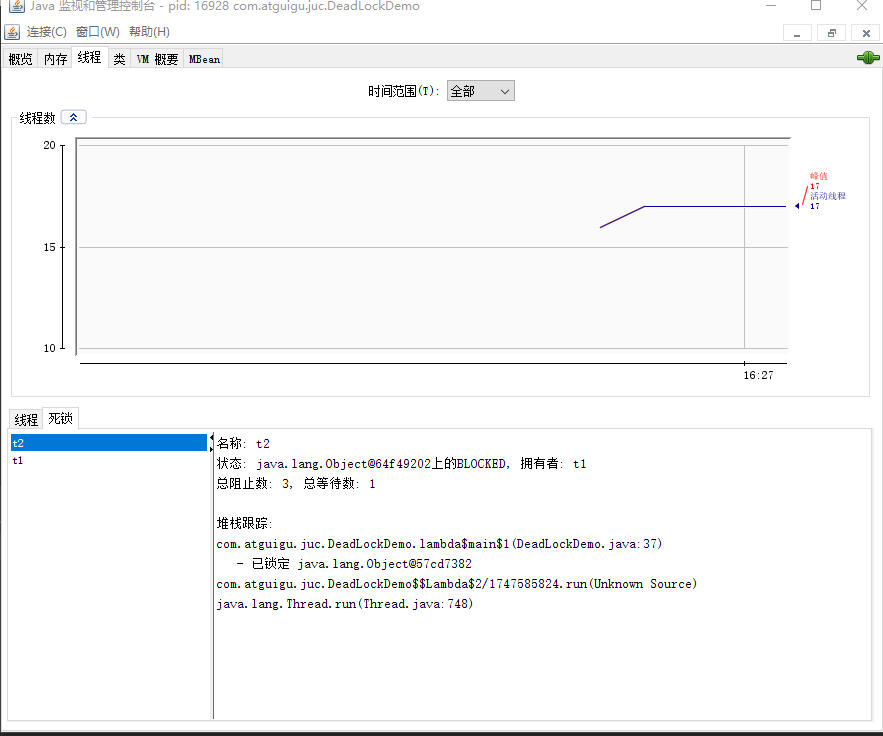Viewport: 883px width, 736px height.
Task: Switch to the 类 tab
Action: (x=119, y=59)
